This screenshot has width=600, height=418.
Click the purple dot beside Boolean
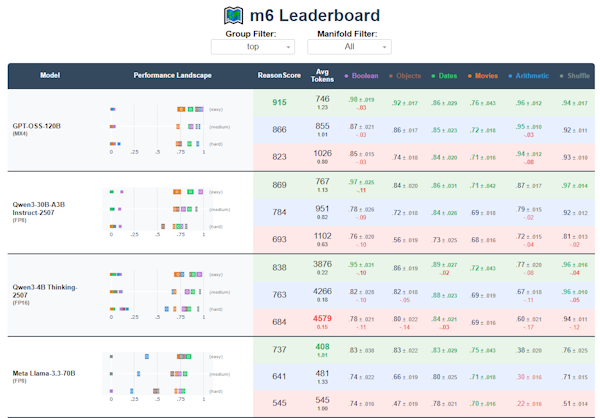(346, 76)
